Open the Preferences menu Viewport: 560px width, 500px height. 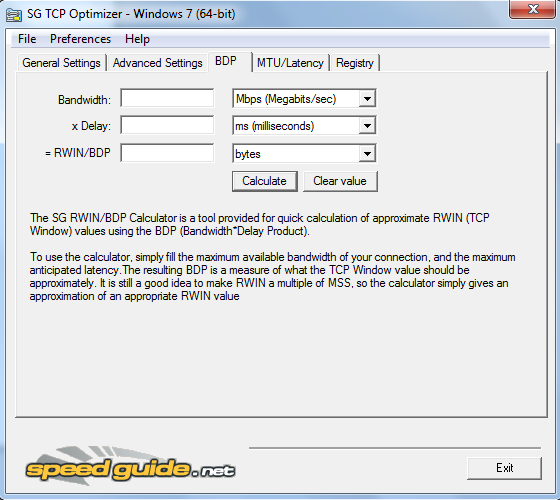(80, 39)
